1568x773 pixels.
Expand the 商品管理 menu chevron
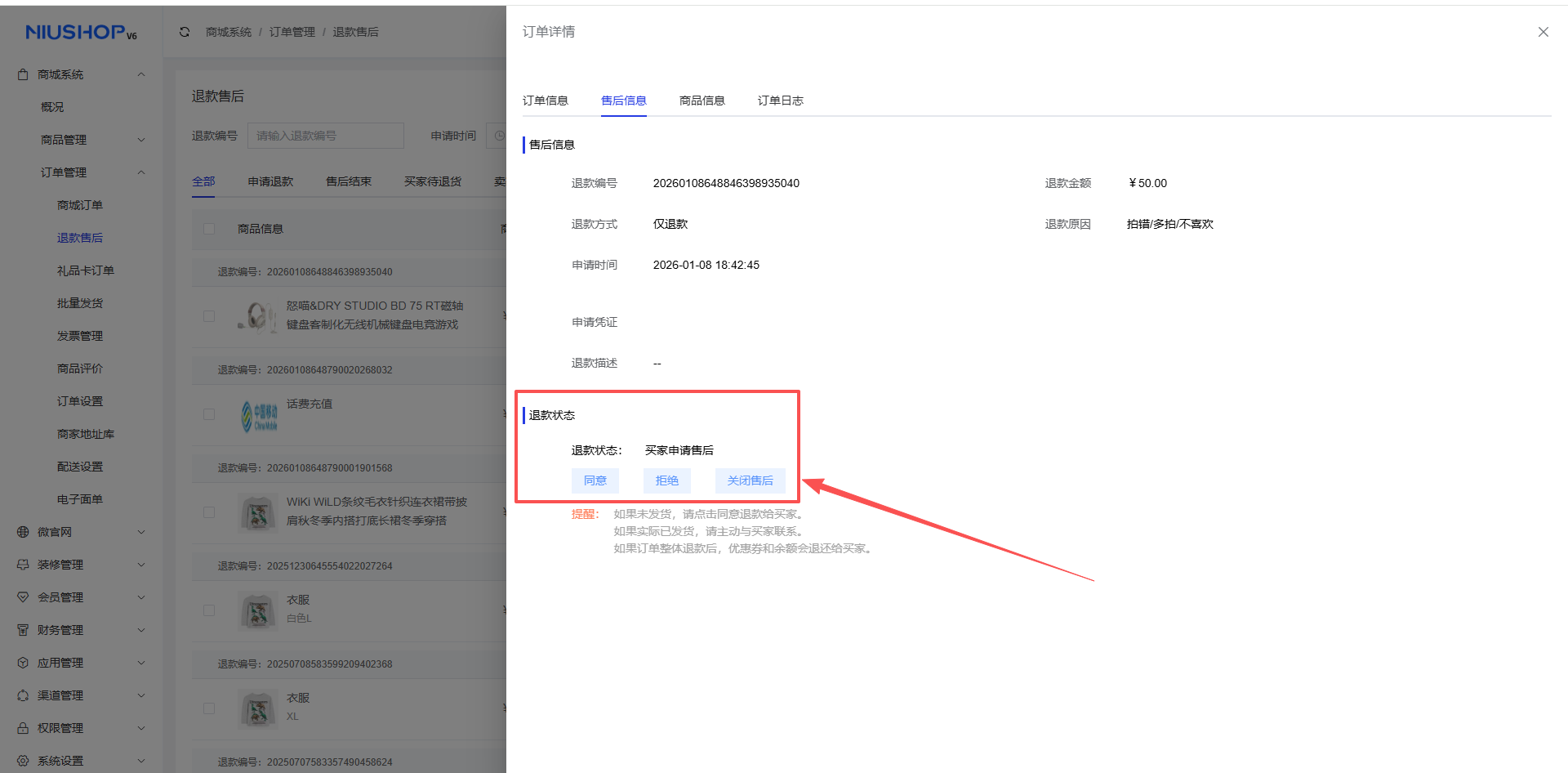(x=141, y=140)
